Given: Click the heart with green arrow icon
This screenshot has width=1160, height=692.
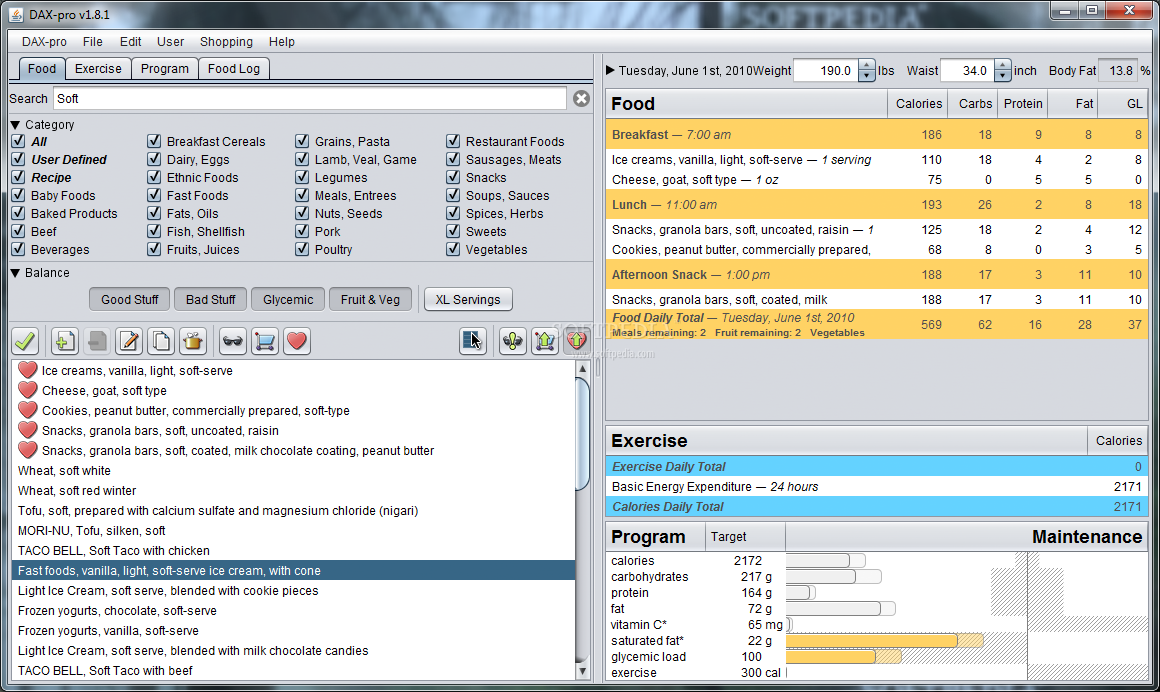Looking at the screenshot, I should [577, 341].
